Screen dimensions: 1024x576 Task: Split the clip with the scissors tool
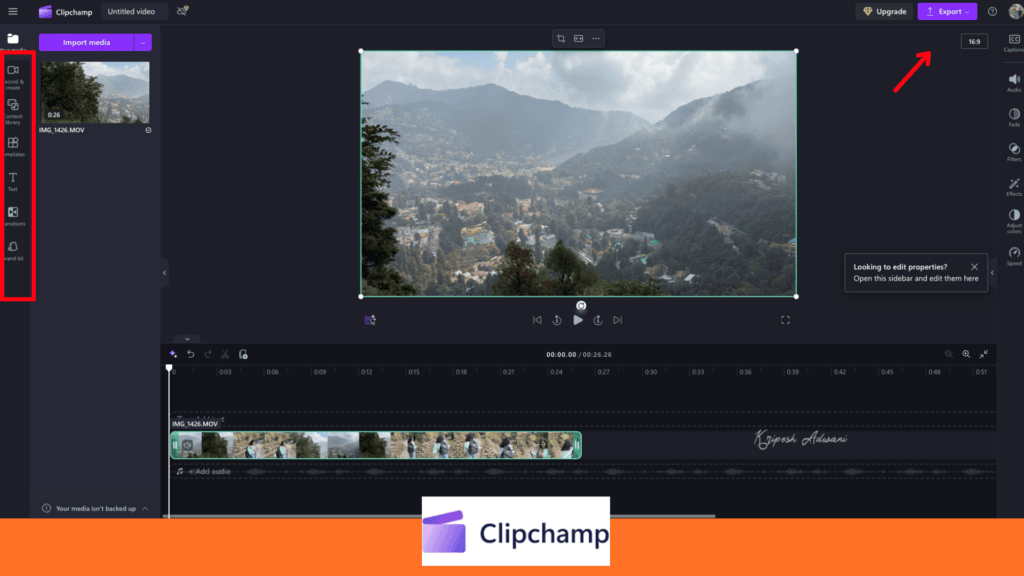(226, 353)
